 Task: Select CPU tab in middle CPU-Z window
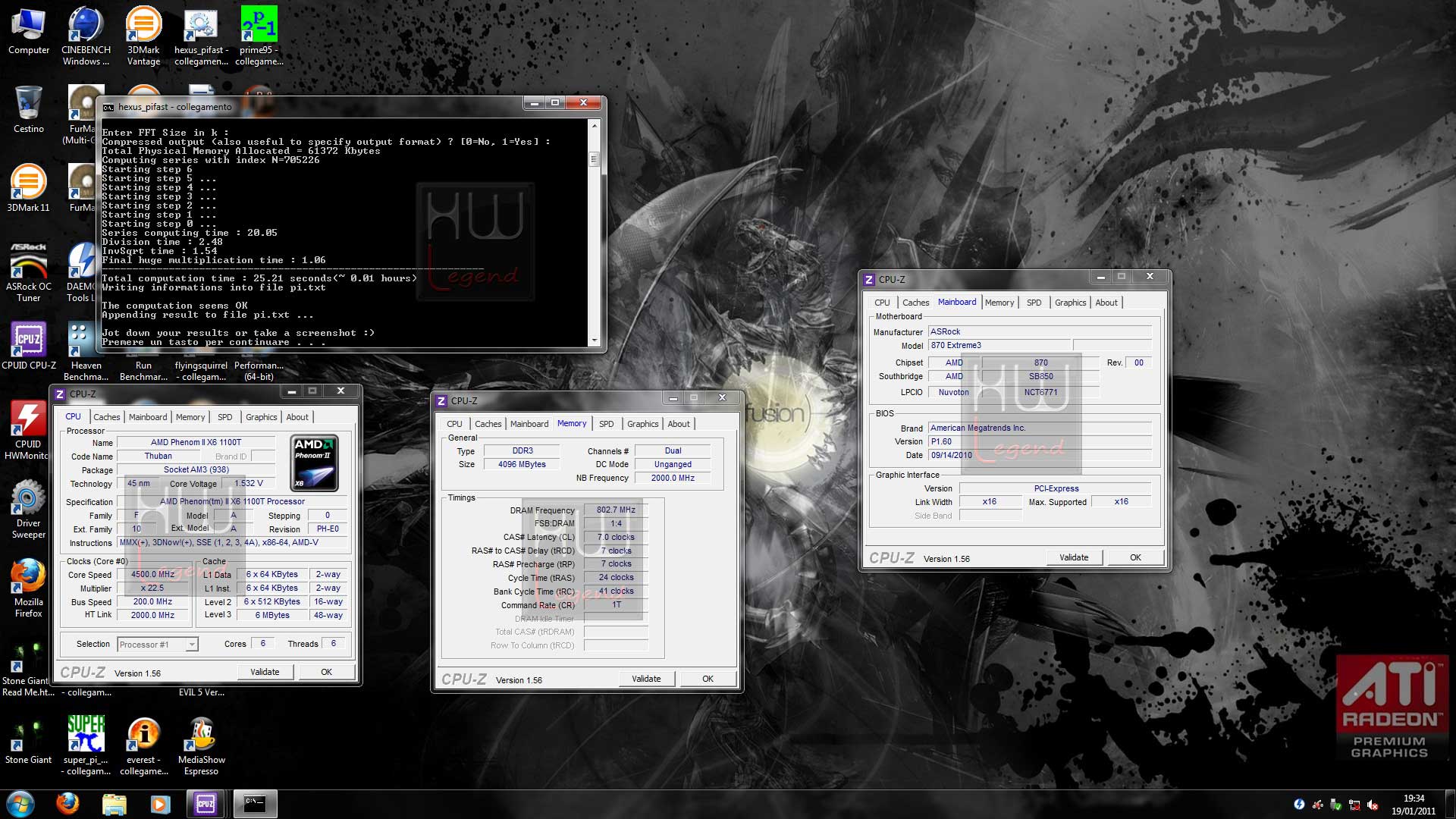(454, 424)
